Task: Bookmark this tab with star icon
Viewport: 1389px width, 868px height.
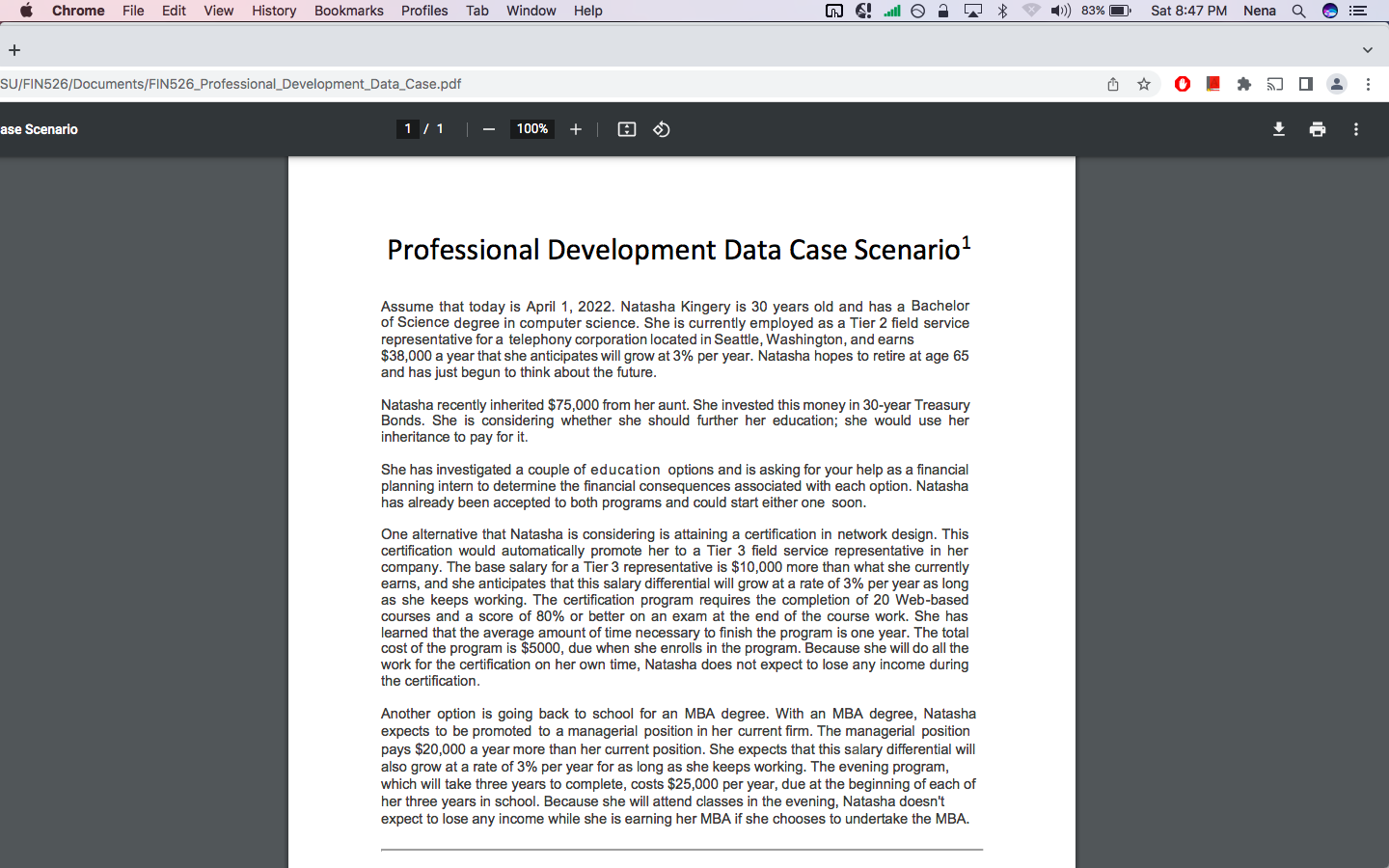Action: point(1144,84)
